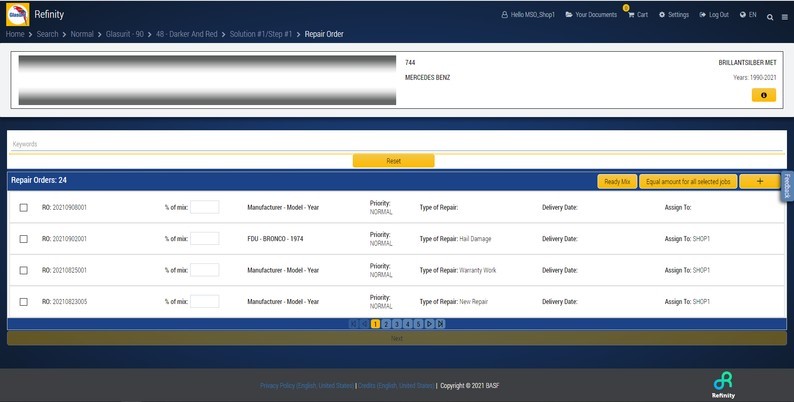Select checkbox for RO 20210902001
This screenshot has height=402, width=794.
[x=24, y=239]
